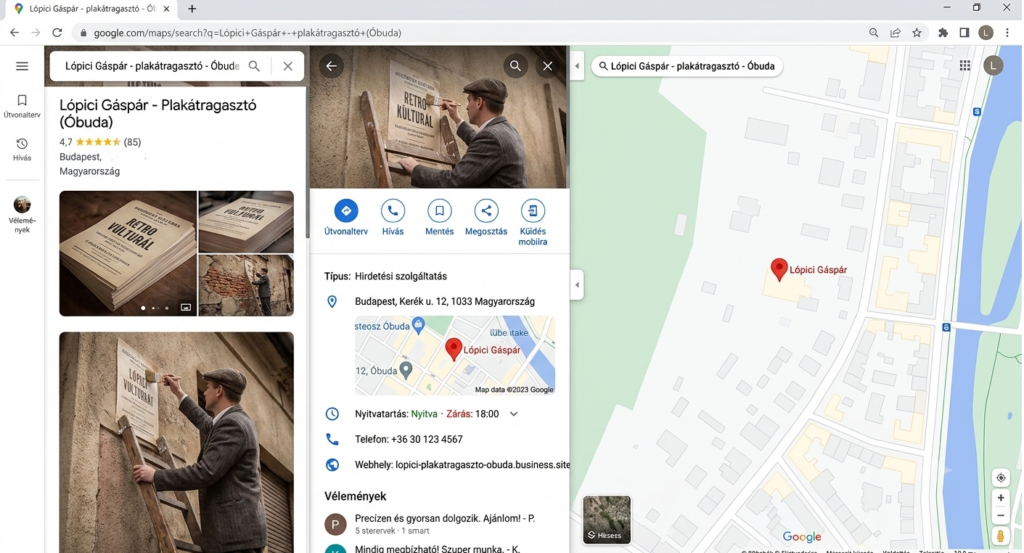Select the Lópici Gáspár browser tab
Viewport: 1024px width, 553px height.
92,9
